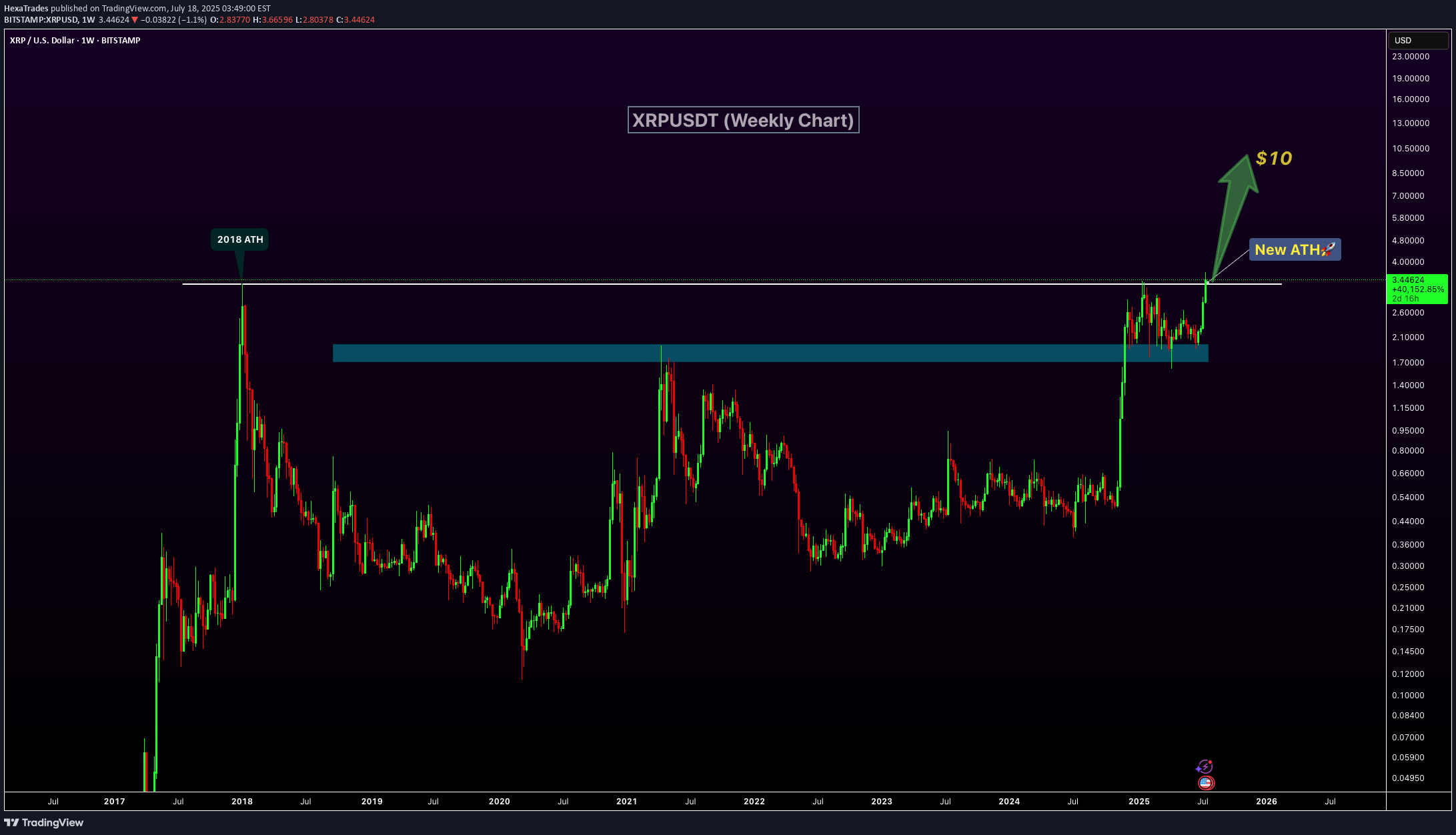Click the 0.95000 price axis label
The image size is (1456, 835).
pos(1408,431)
